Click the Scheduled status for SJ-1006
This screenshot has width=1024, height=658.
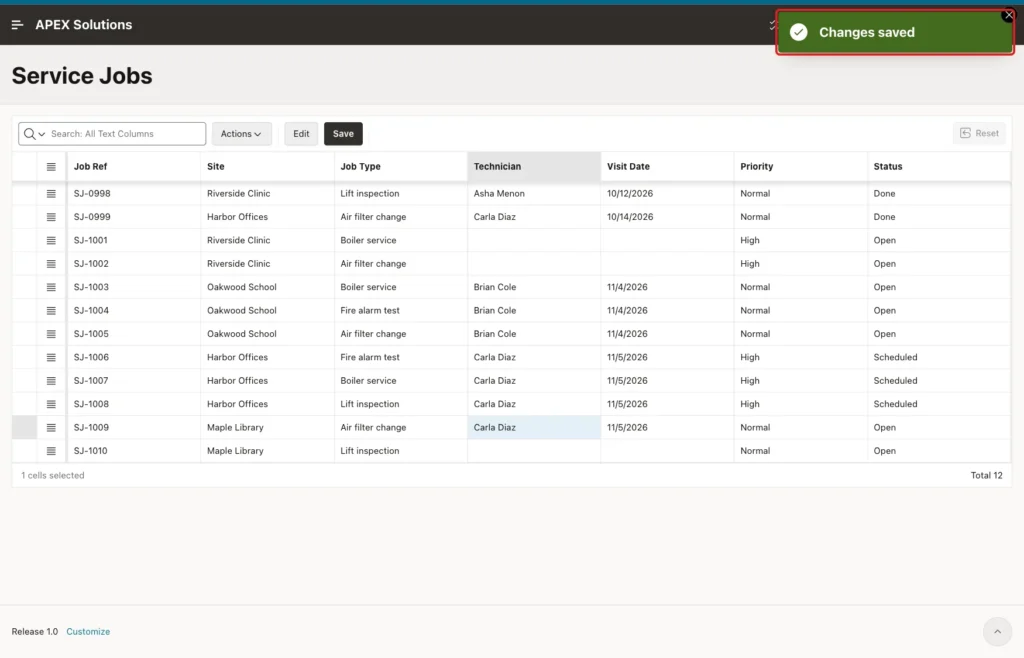(939, 358)
